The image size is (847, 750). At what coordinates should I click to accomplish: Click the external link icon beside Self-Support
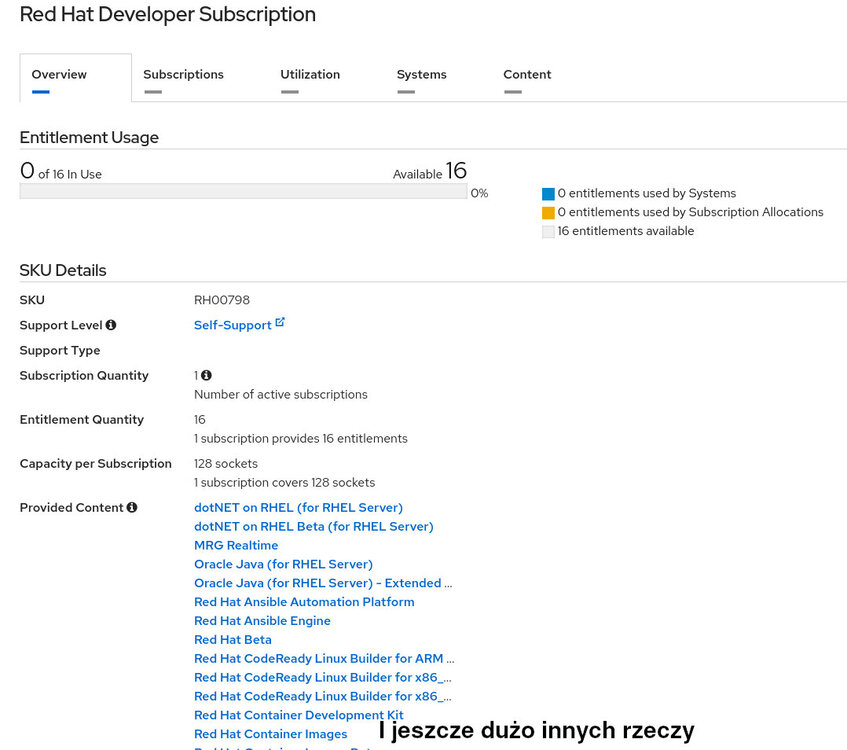(280, 323)
